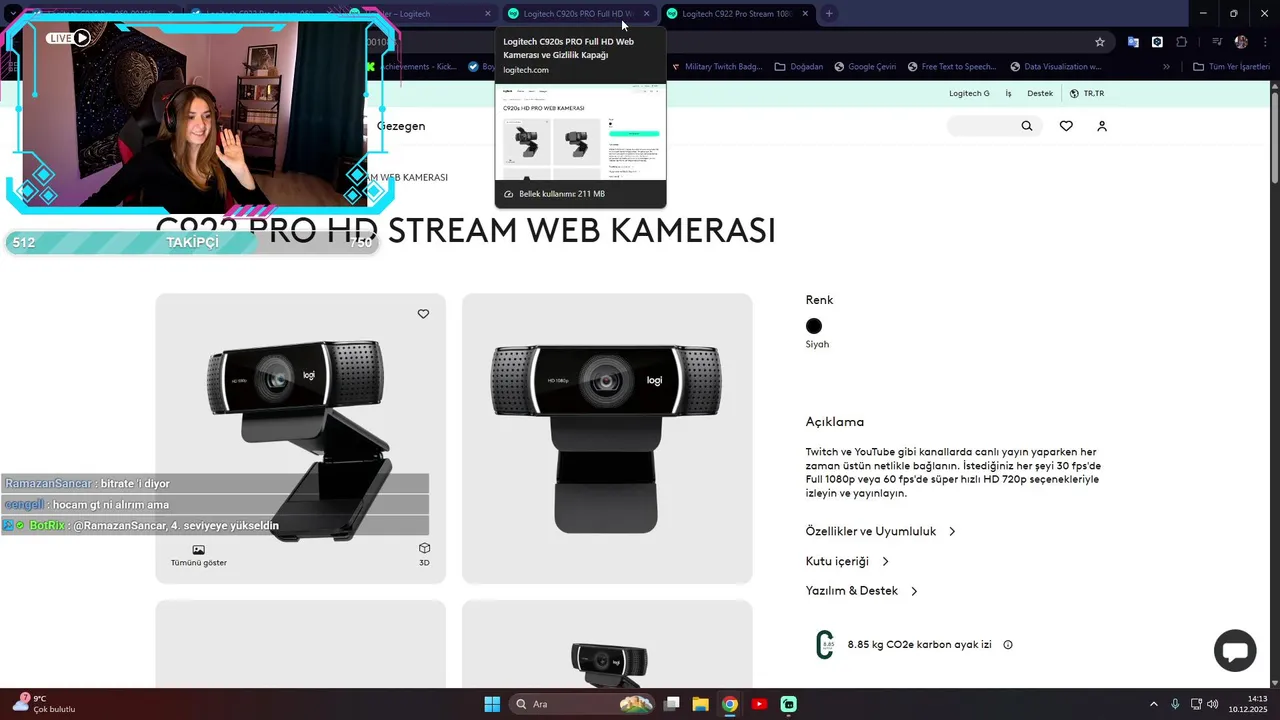Screen dimensions: 1280x720
Task: Close the Logitech C920s PRO tab
Action: click(x=646, y=14)
